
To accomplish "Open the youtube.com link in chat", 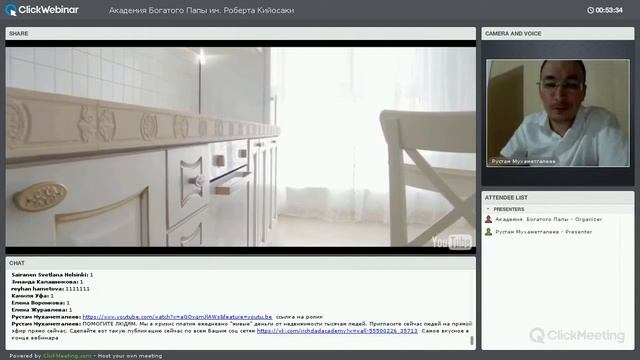I will point(177,317).
